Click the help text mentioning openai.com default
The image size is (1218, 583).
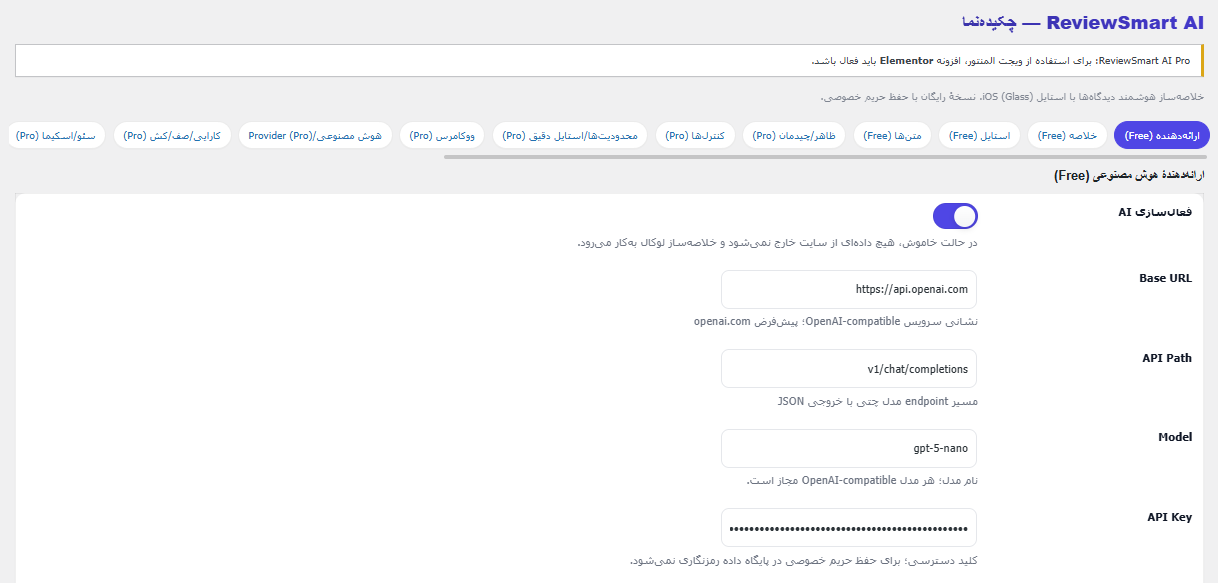(x=835, y=322)
